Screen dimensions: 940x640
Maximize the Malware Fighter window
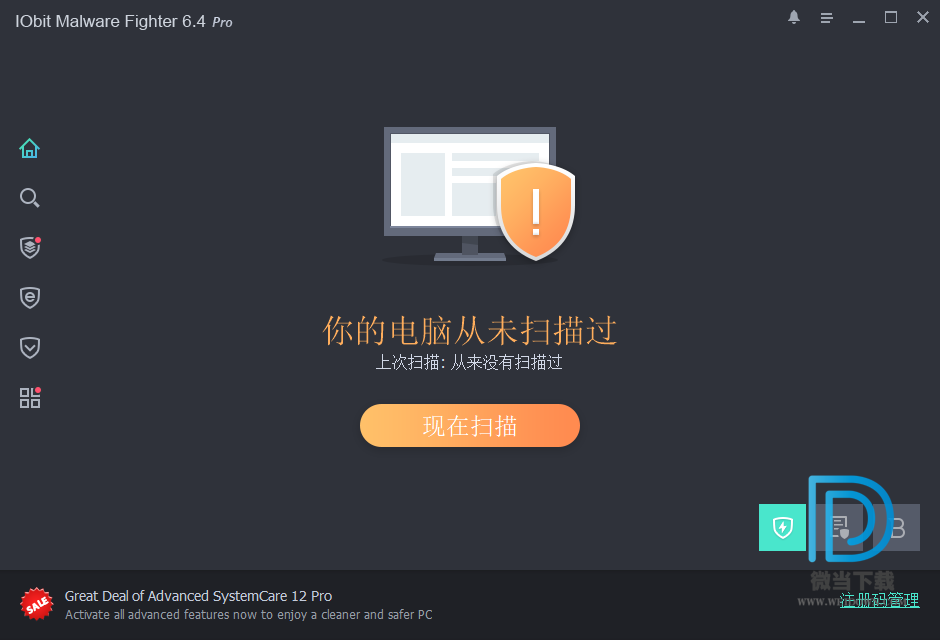(x=891, y=17)
